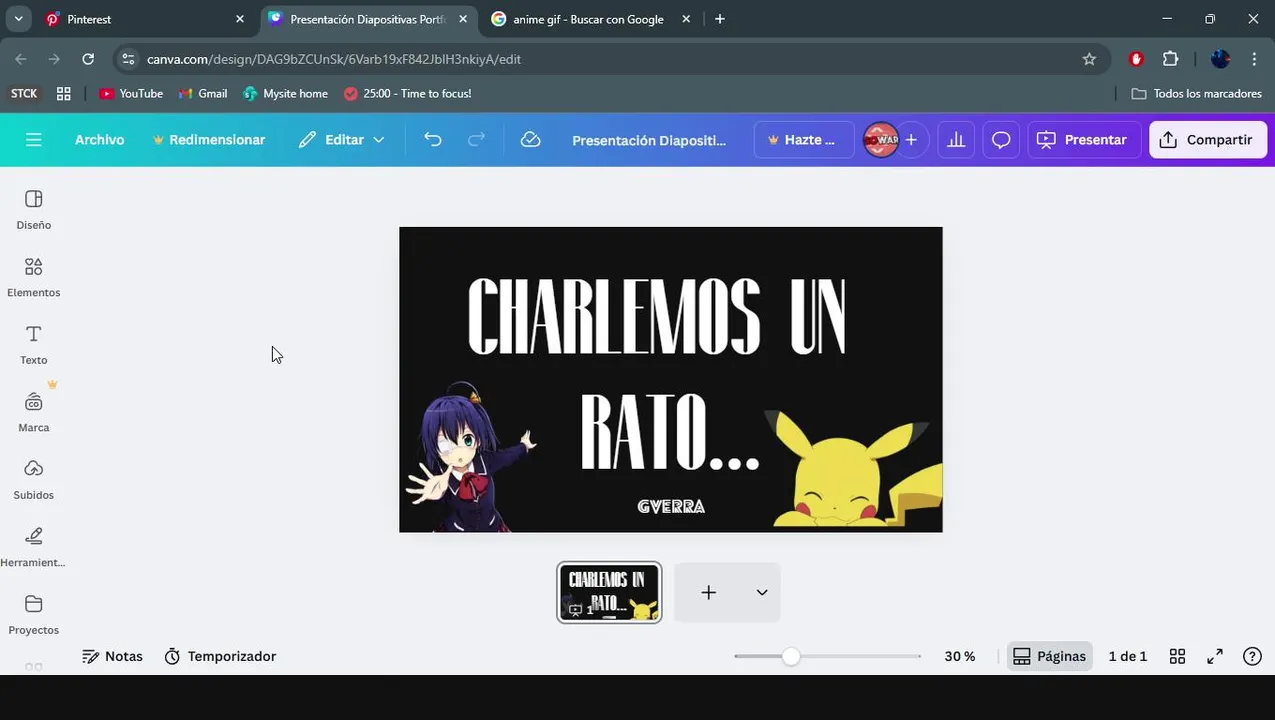Open the analytics chart icon
The height and width of the screenshot is (720, 1275).
[956, 140]
